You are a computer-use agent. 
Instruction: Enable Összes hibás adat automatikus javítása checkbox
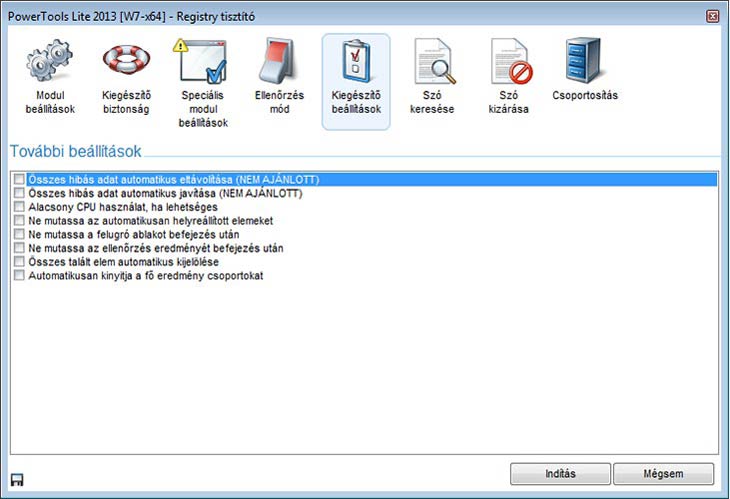point(19,193)
